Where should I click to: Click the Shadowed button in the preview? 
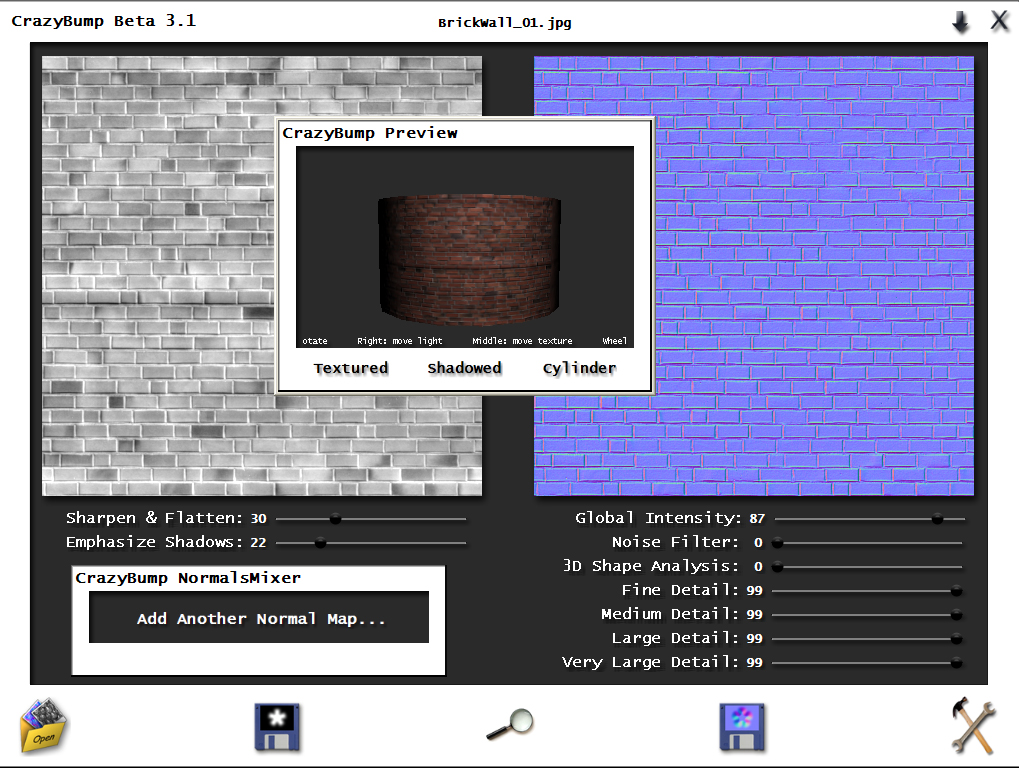point(465,368)
